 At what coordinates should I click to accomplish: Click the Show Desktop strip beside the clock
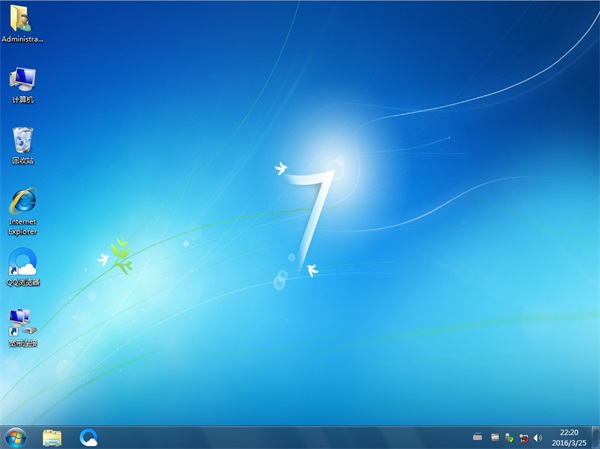(596, 437)
